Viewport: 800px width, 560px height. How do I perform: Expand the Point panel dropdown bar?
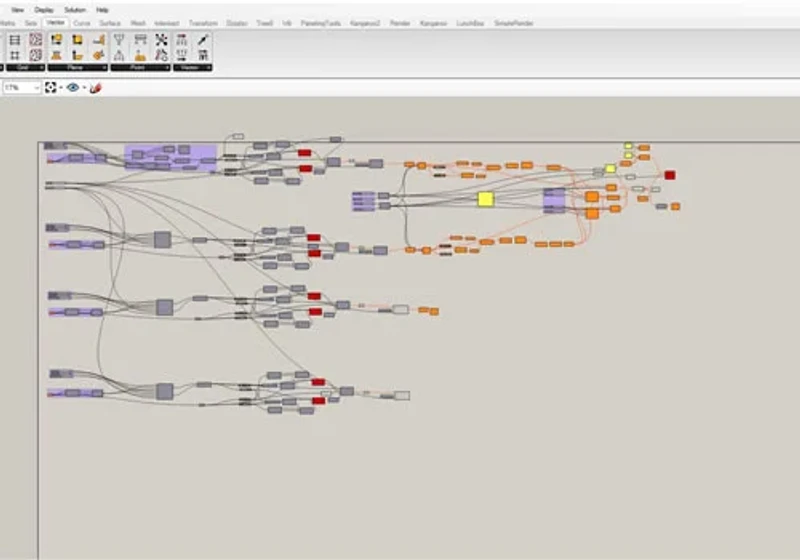click(x=140, y=67)
